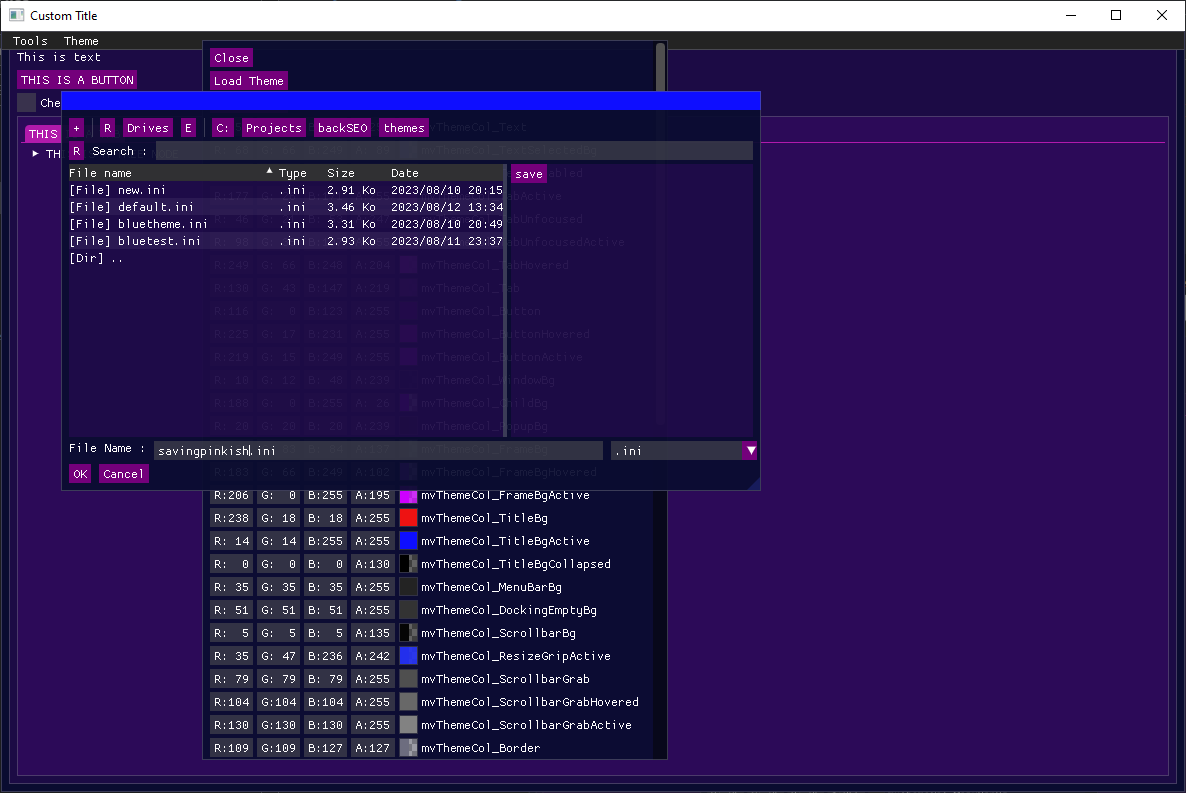Click the R refresh icon in the file dialog
The image size is (1186, 793).
click(107, 127)
